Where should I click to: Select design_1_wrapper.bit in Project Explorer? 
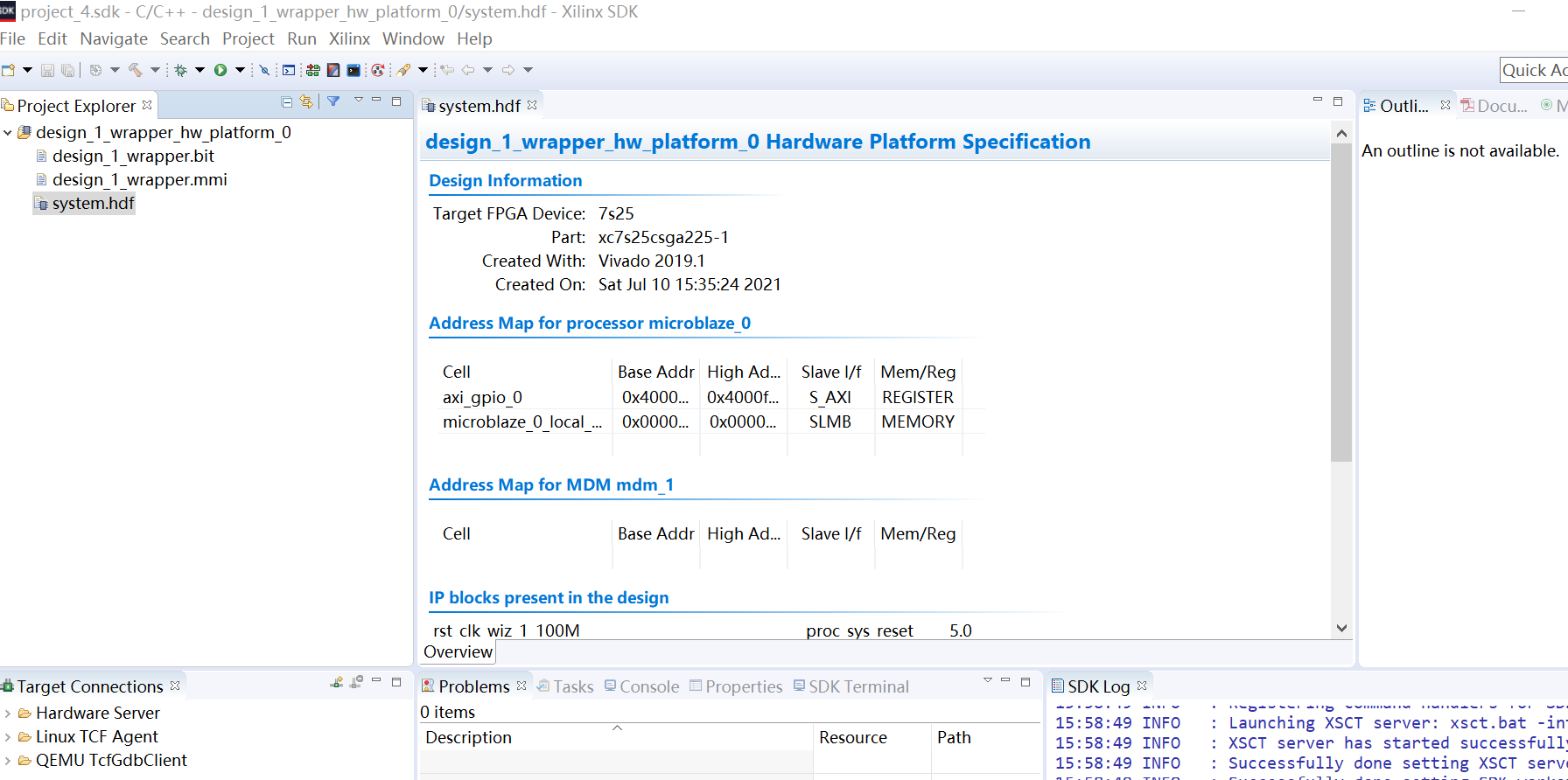tap(133, 157)
